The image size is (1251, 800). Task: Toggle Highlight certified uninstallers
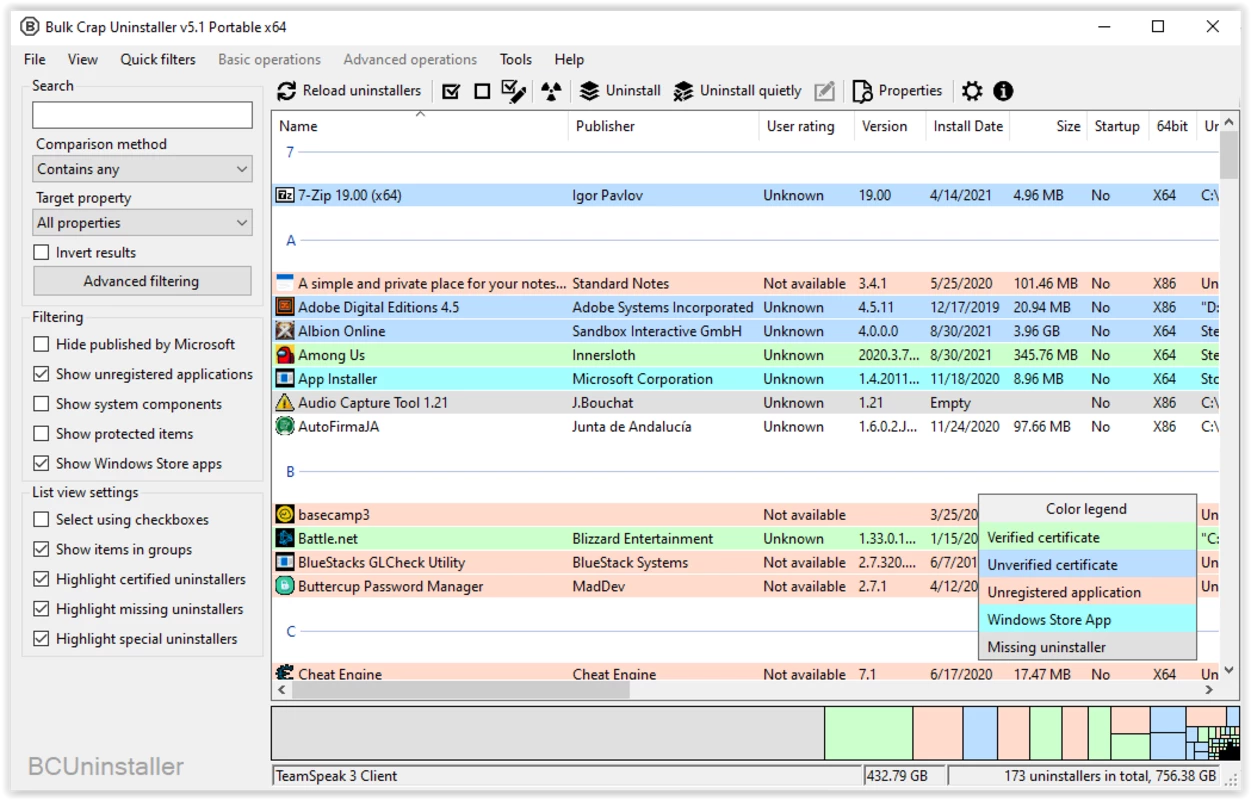(x=41, y=579)
